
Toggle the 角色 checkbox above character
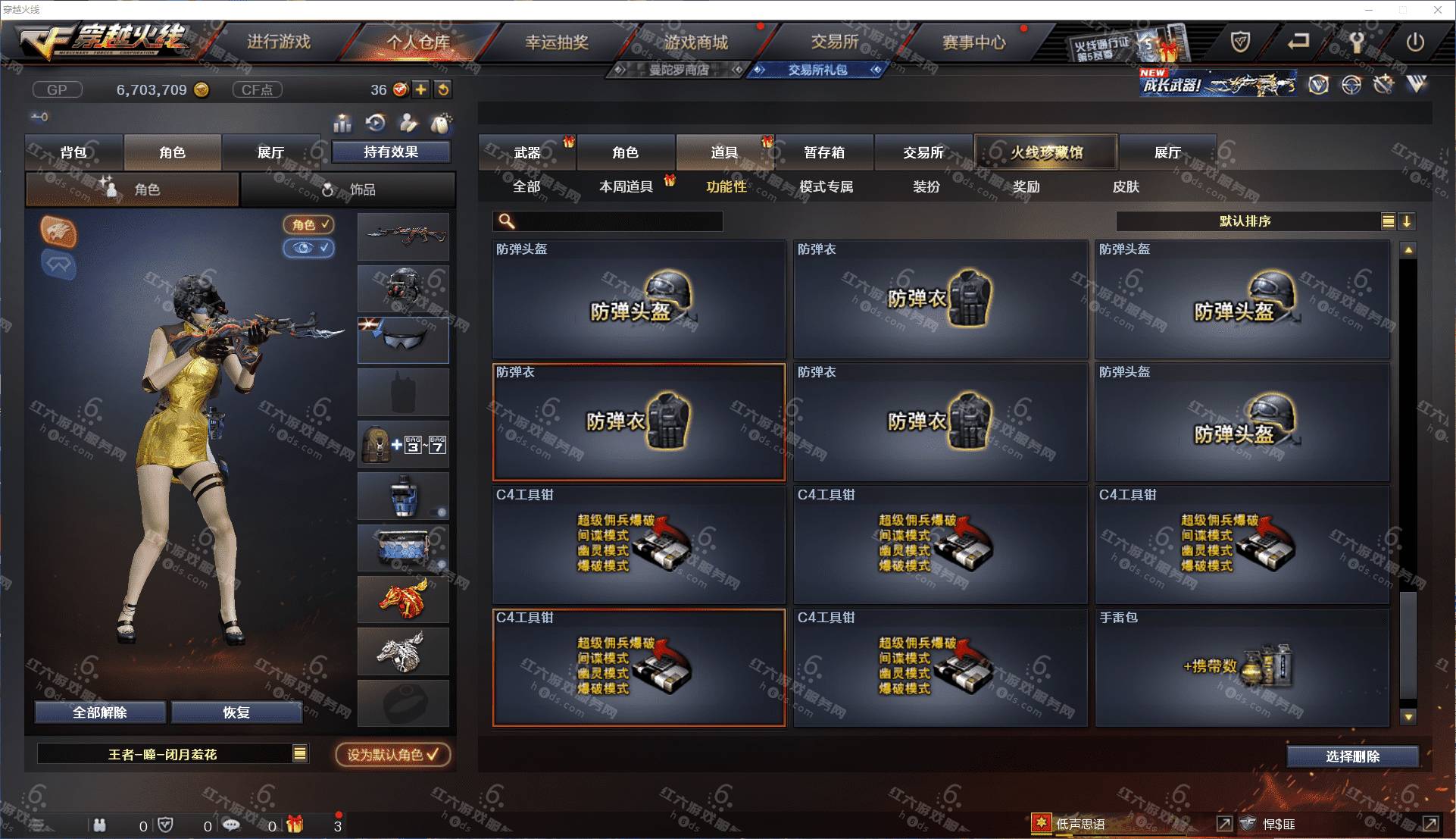pos(309,224)
